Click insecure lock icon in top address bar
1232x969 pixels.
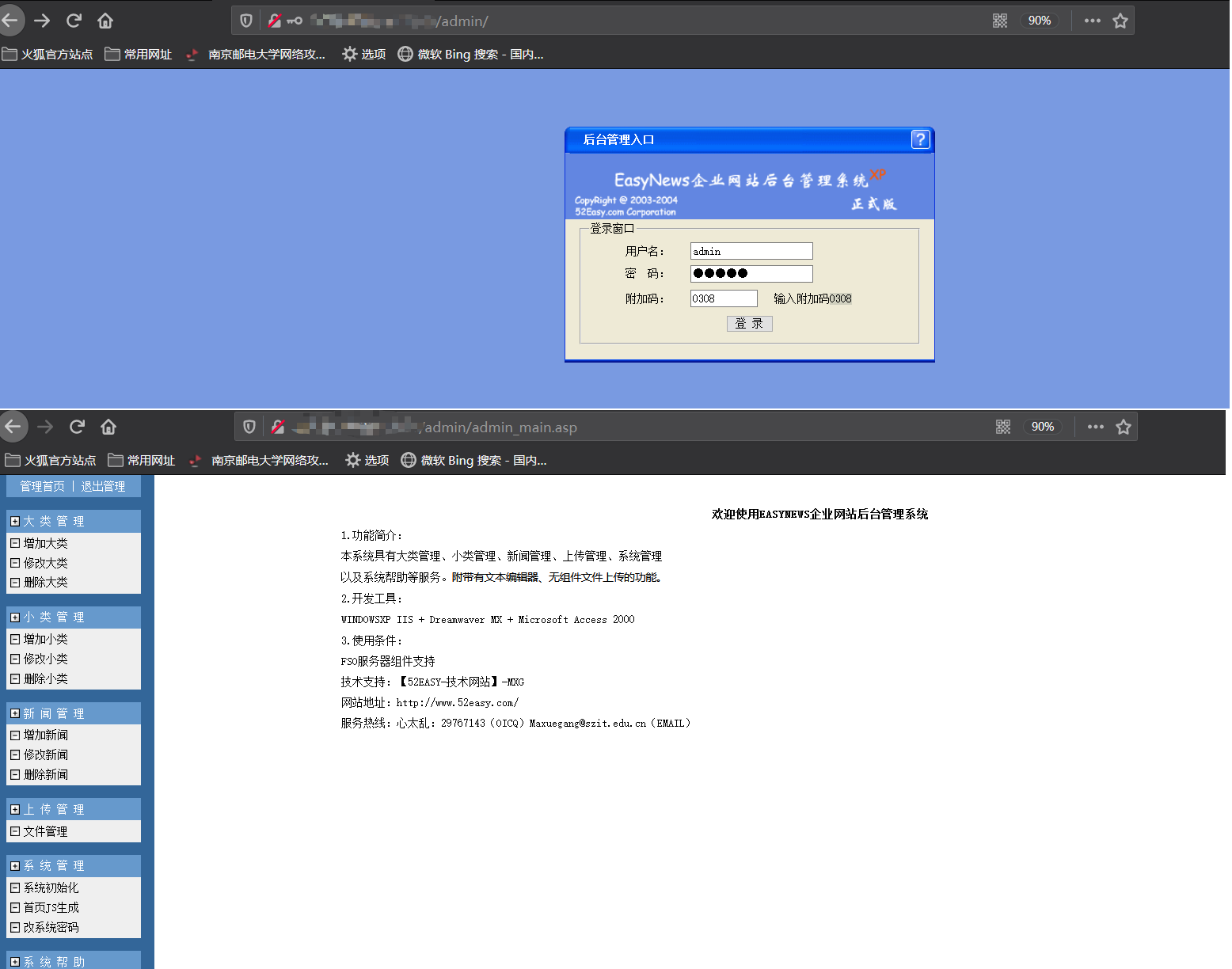(274, 21)
